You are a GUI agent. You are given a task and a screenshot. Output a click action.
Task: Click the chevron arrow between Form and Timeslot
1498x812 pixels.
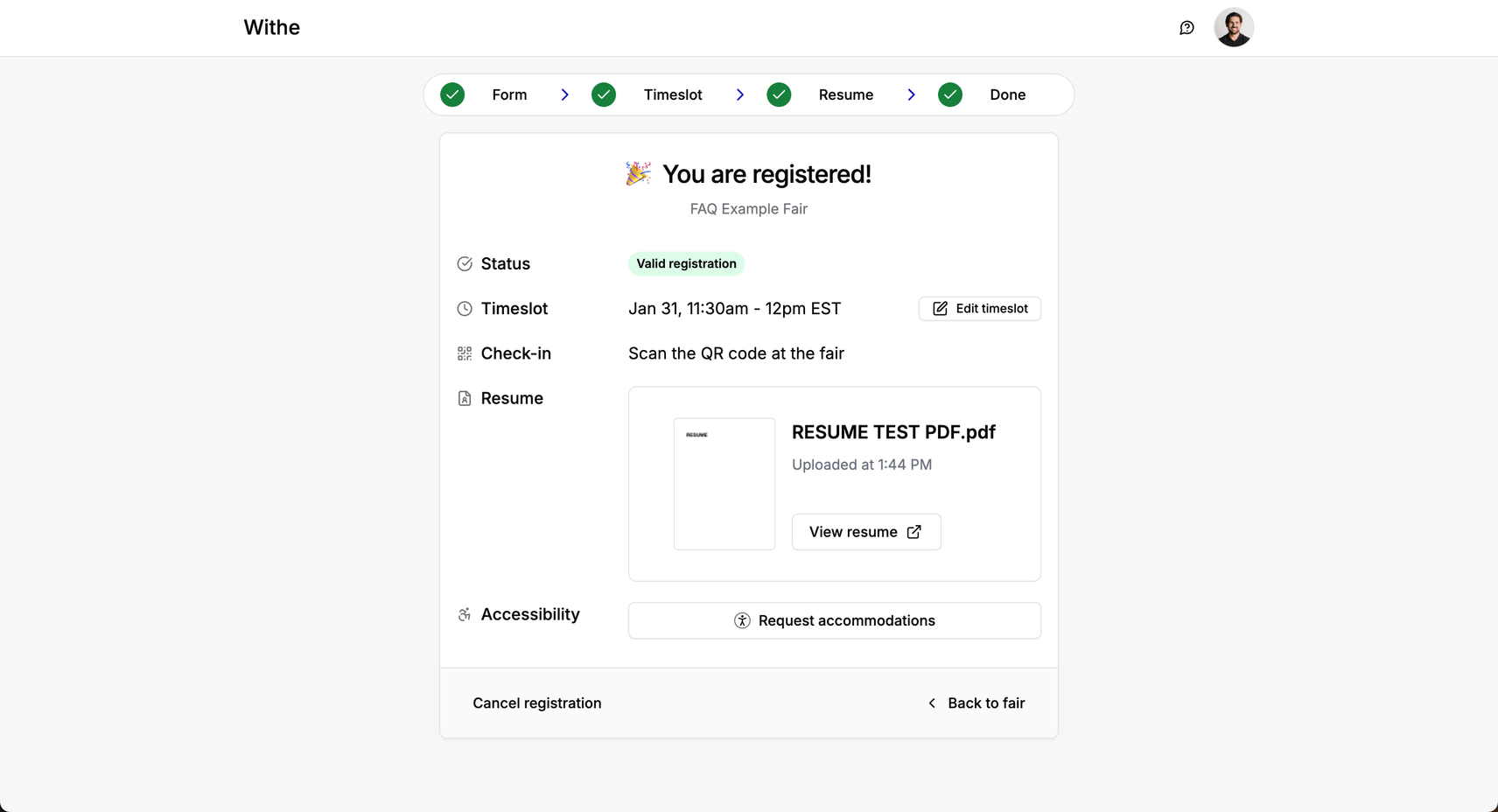click(565, 94)
